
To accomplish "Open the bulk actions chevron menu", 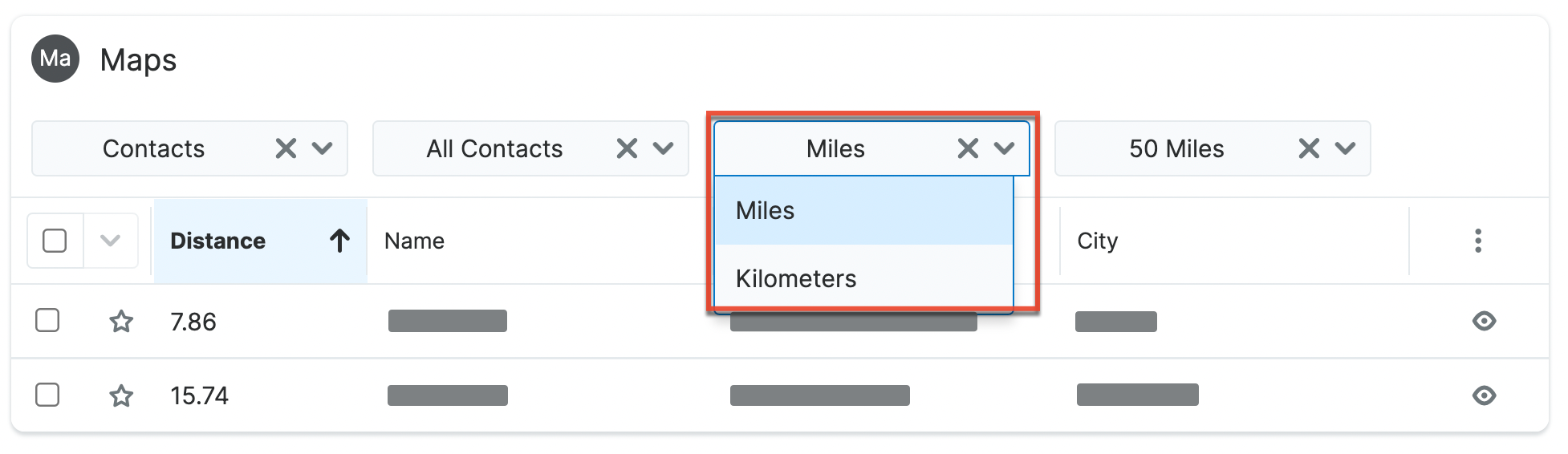I will point(110,241).
